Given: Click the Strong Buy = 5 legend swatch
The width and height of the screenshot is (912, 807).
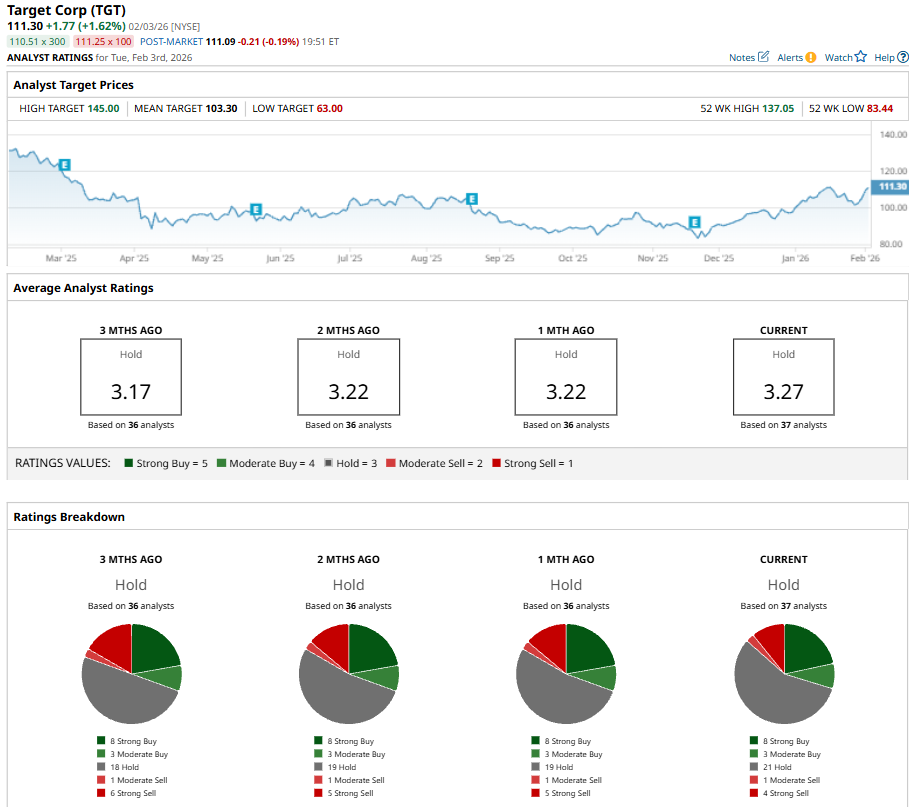Looking at the screenshot, I should (129, 463).
